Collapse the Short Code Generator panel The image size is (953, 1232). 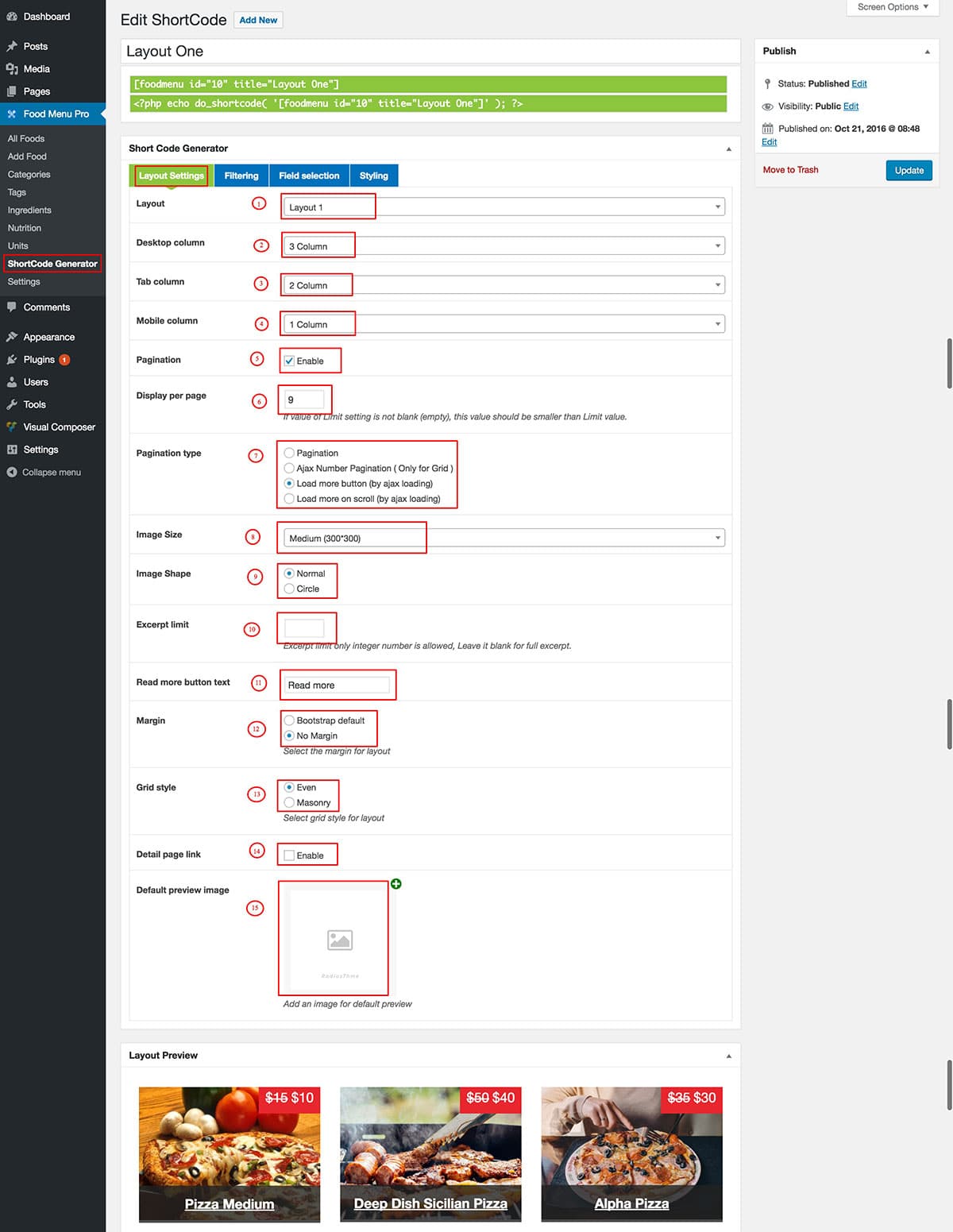coord(728,149)
